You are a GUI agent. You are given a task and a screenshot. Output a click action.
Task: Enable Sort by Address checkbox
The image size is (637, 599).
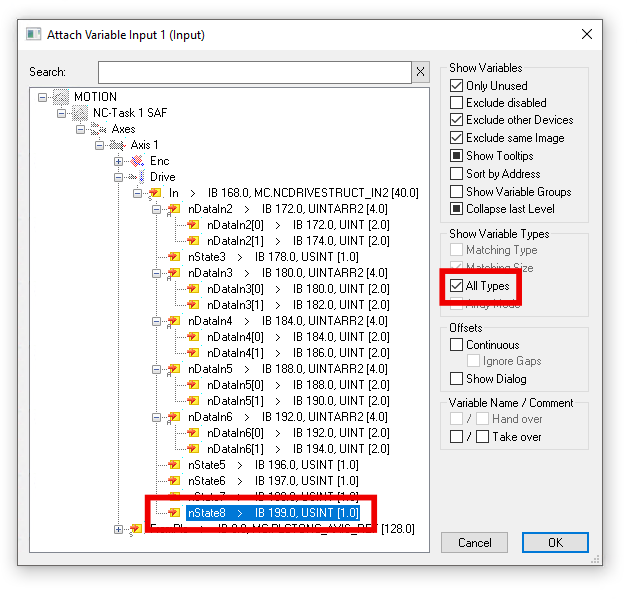[456, 174]
